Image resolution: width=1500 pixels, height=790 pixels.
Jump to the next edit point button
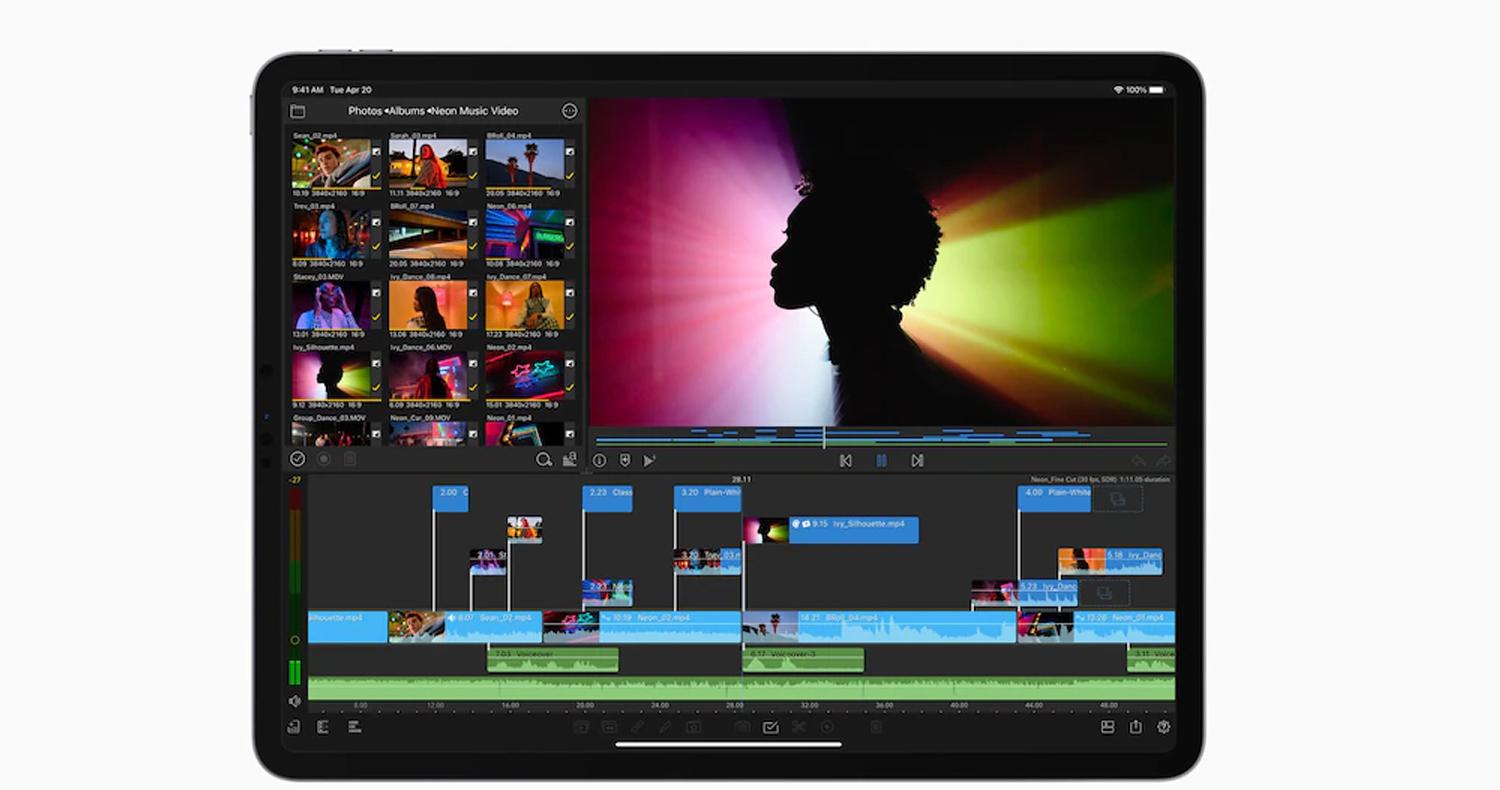coord(917,461)
